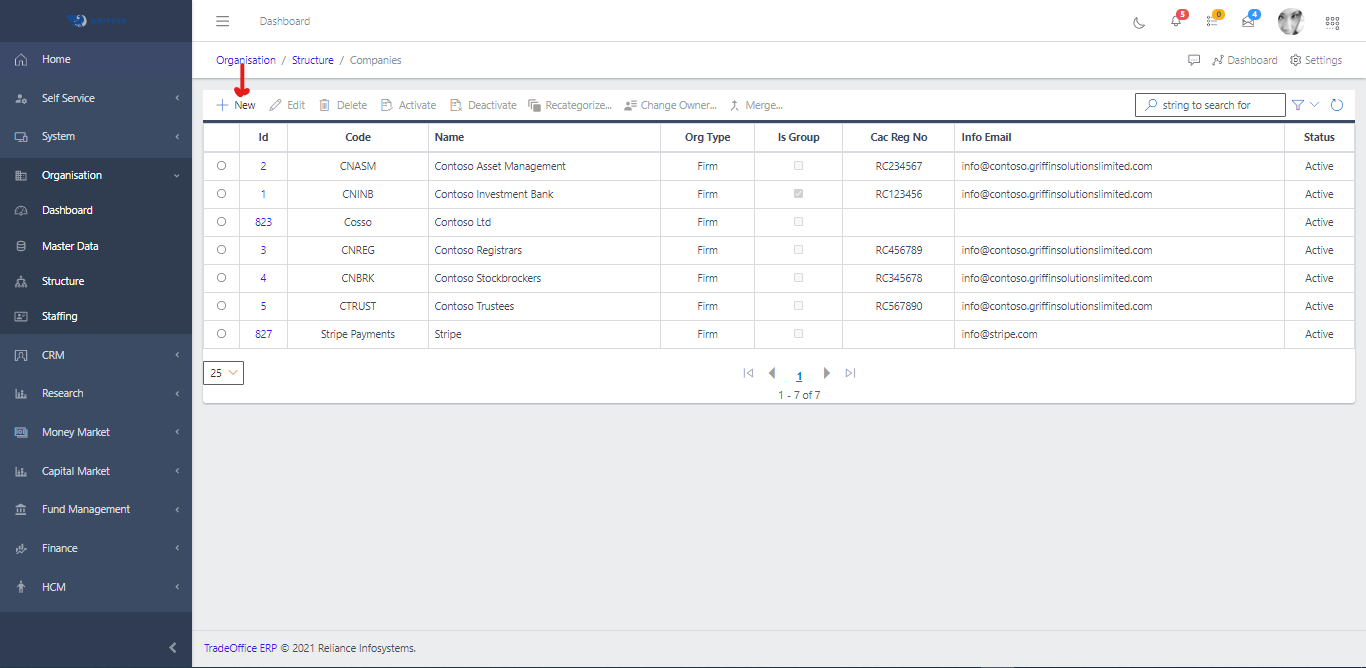Toggle dark mode moon icon
This screenshot has height=668, width=1366.
click(x=1139, y=22)
